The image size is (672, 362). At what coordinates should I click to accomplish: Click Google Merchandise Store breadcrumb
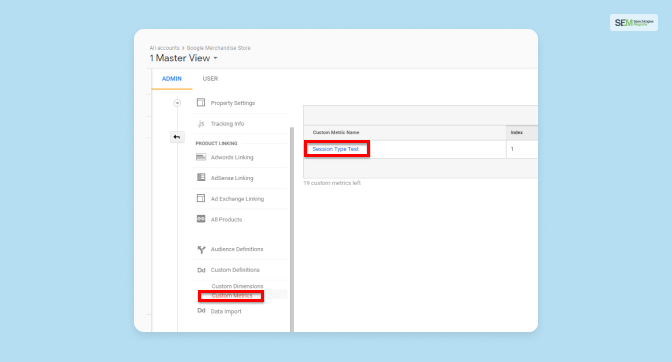click(x=218, y=48)
